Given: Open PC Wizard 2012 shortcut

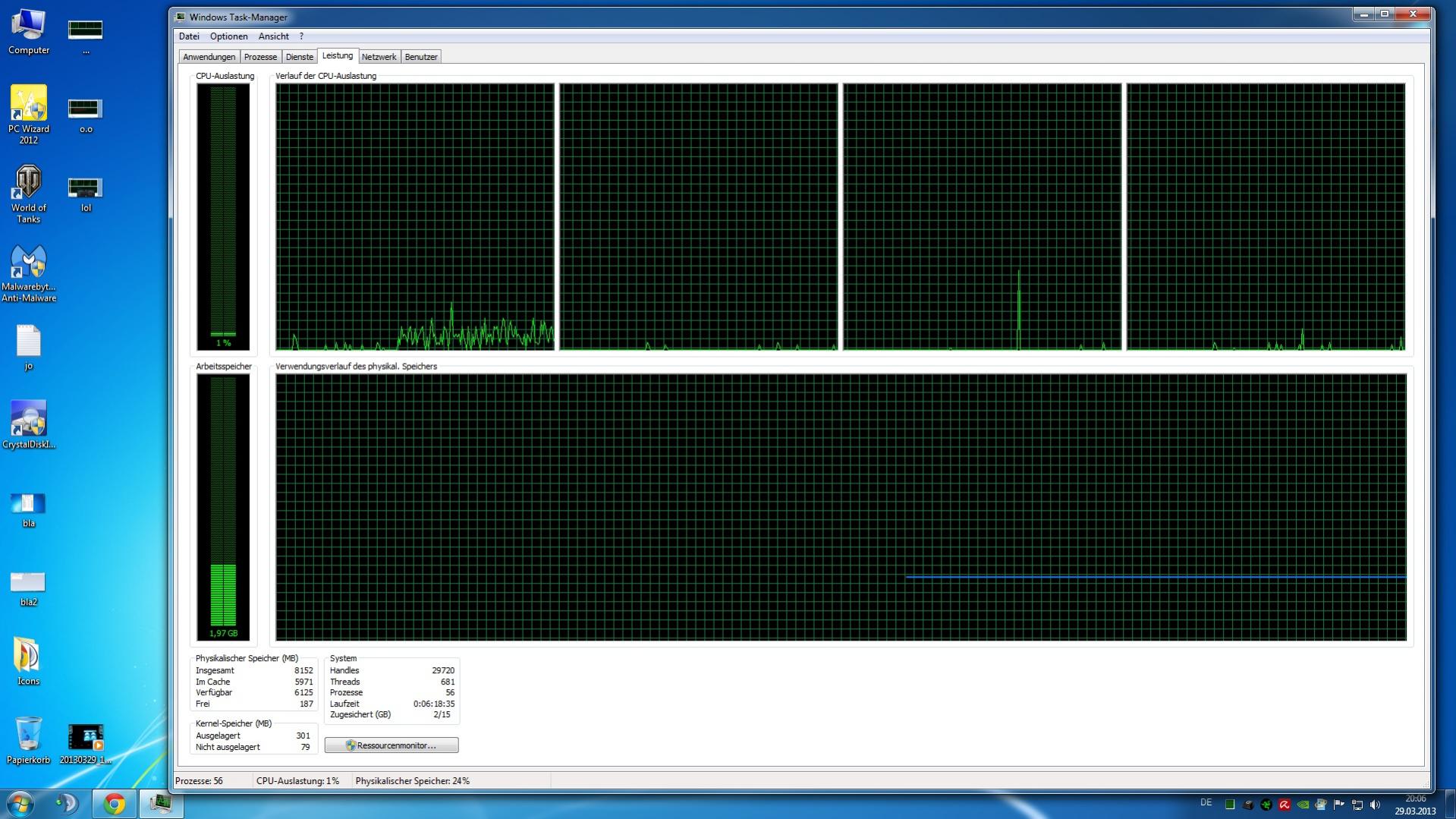Looking at the screenshot, I should click(29, 114).
